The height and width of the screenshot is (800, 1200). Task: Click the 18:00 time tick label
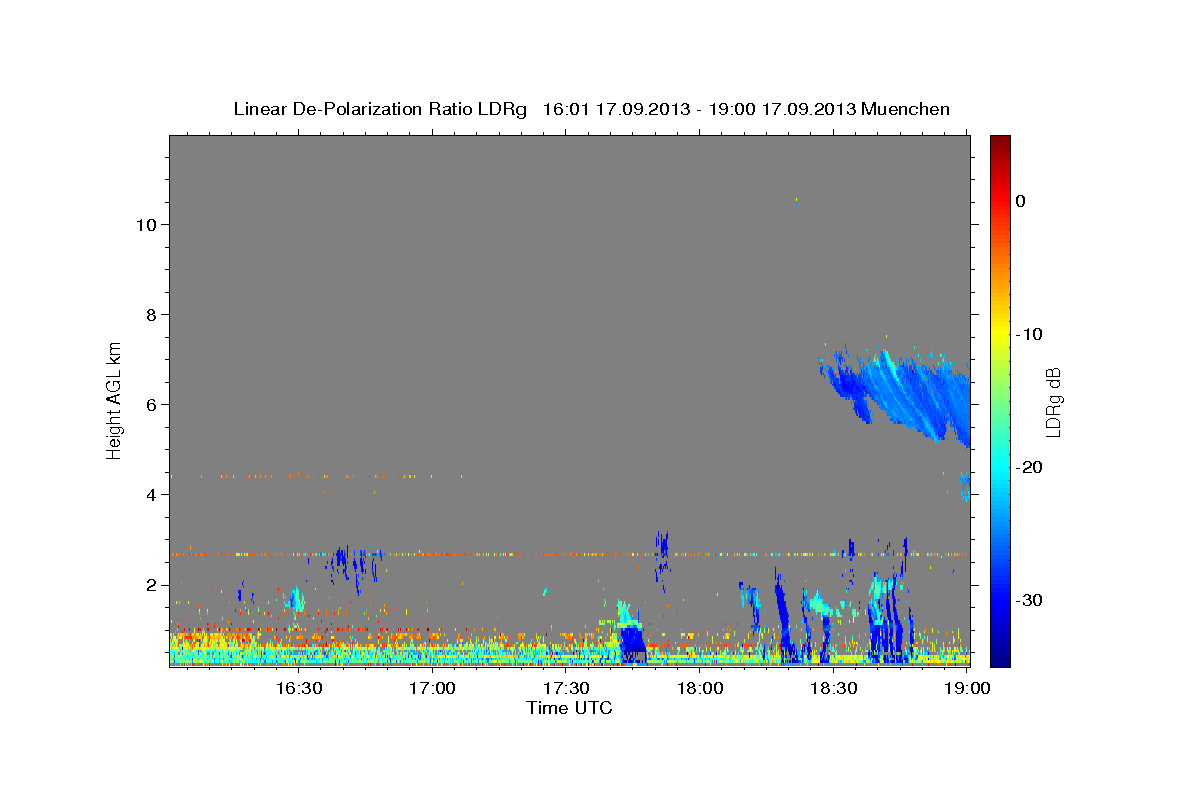tap(700, 689)
